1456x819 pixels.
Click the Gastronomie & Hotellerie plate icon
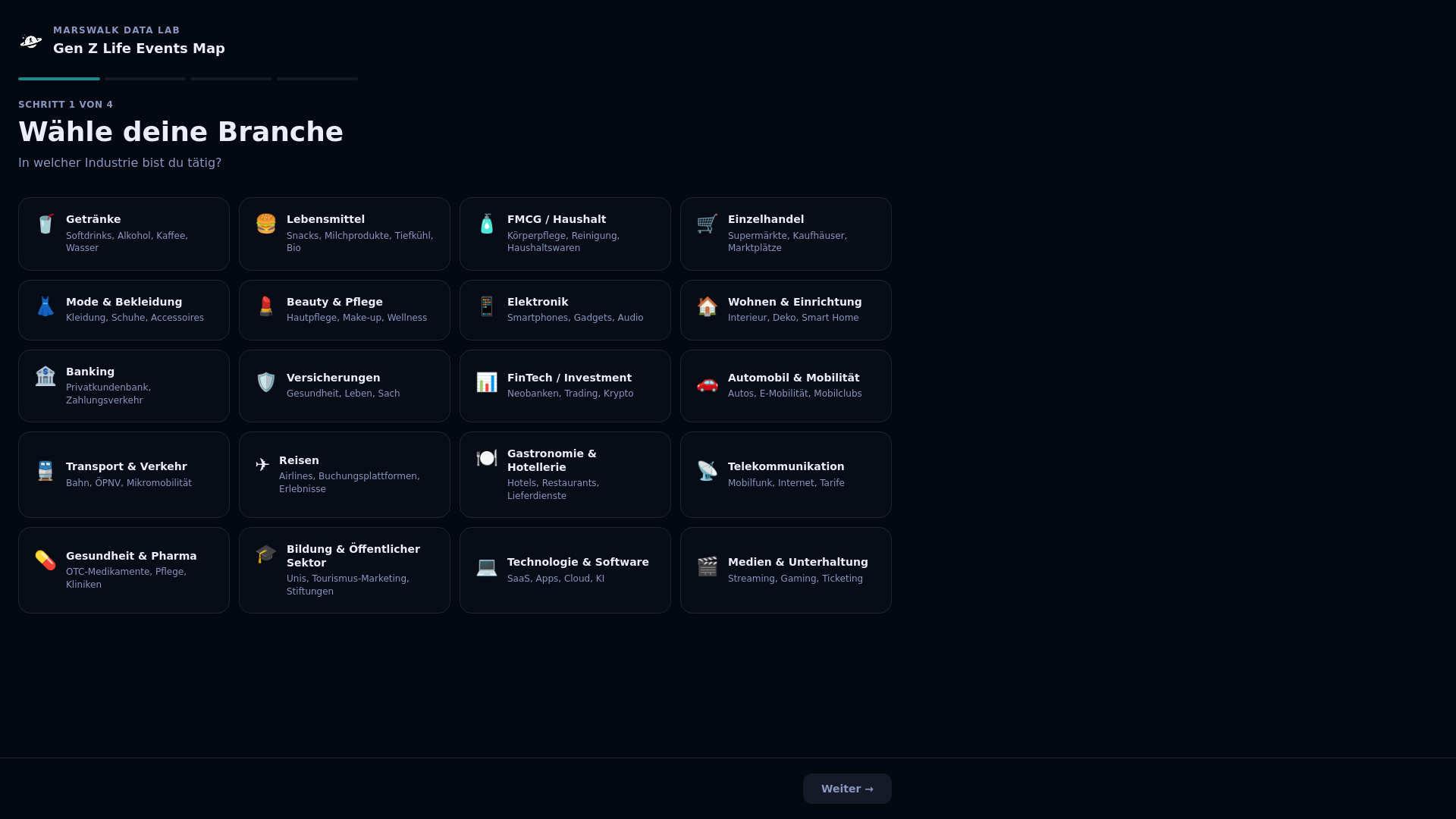pos(487,458)
